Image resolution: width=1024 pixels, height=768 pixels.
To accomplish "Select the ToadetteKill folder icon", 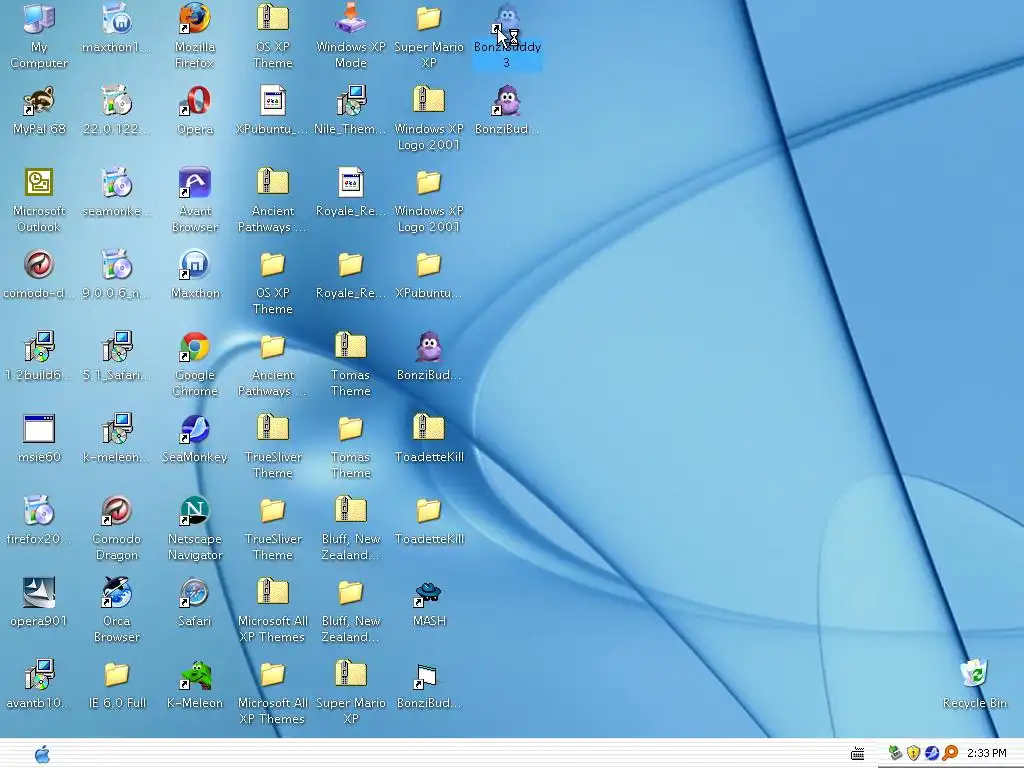I will 428,510.
